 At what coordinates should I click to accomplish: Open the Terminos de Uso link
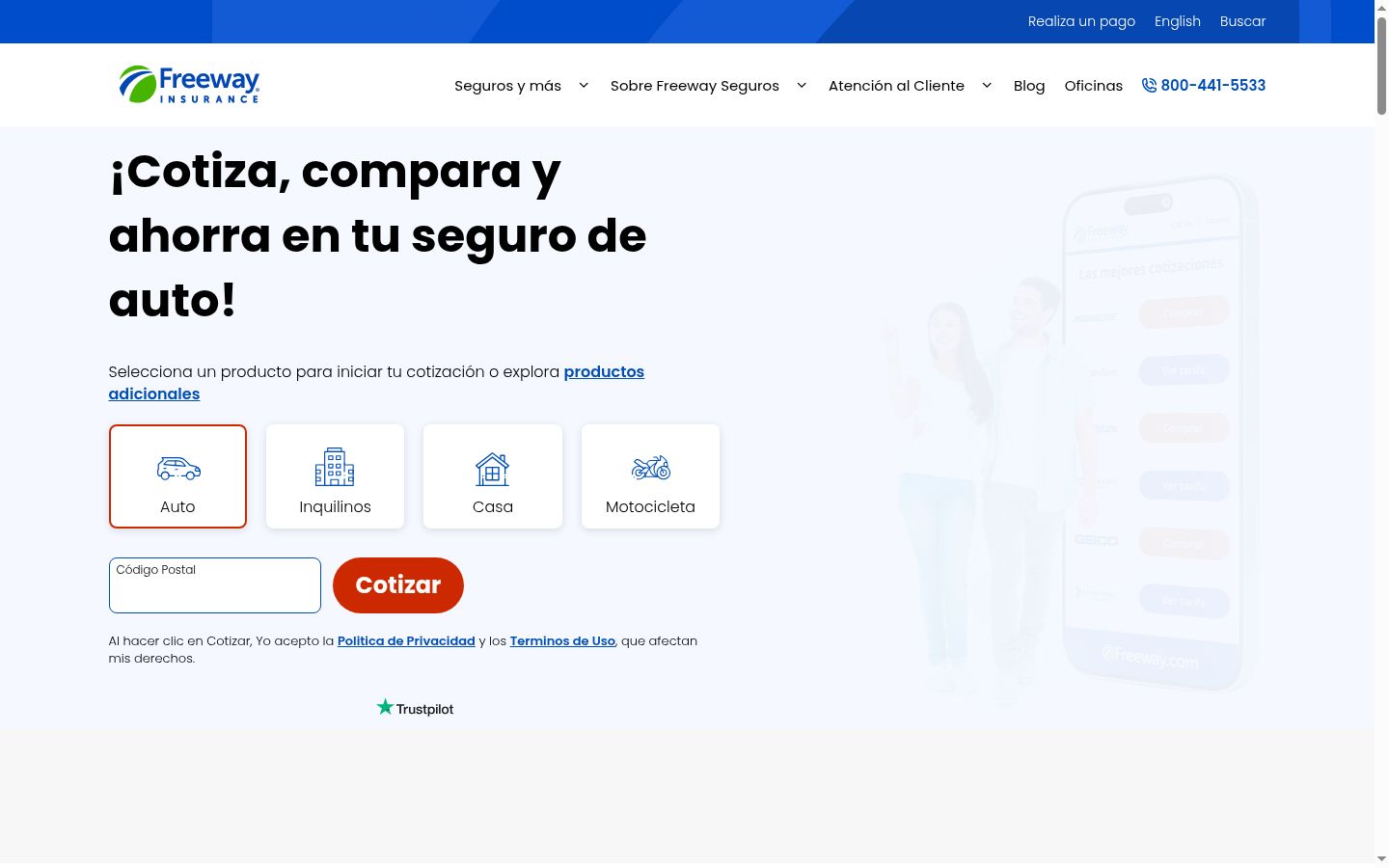pos(562,640)
